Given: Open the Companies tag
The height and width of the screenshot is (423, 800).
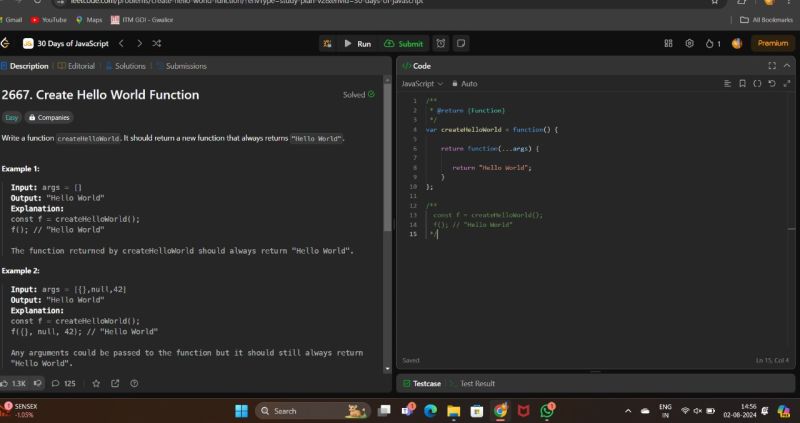Looking at the screenshot, I should pos(49,117).
